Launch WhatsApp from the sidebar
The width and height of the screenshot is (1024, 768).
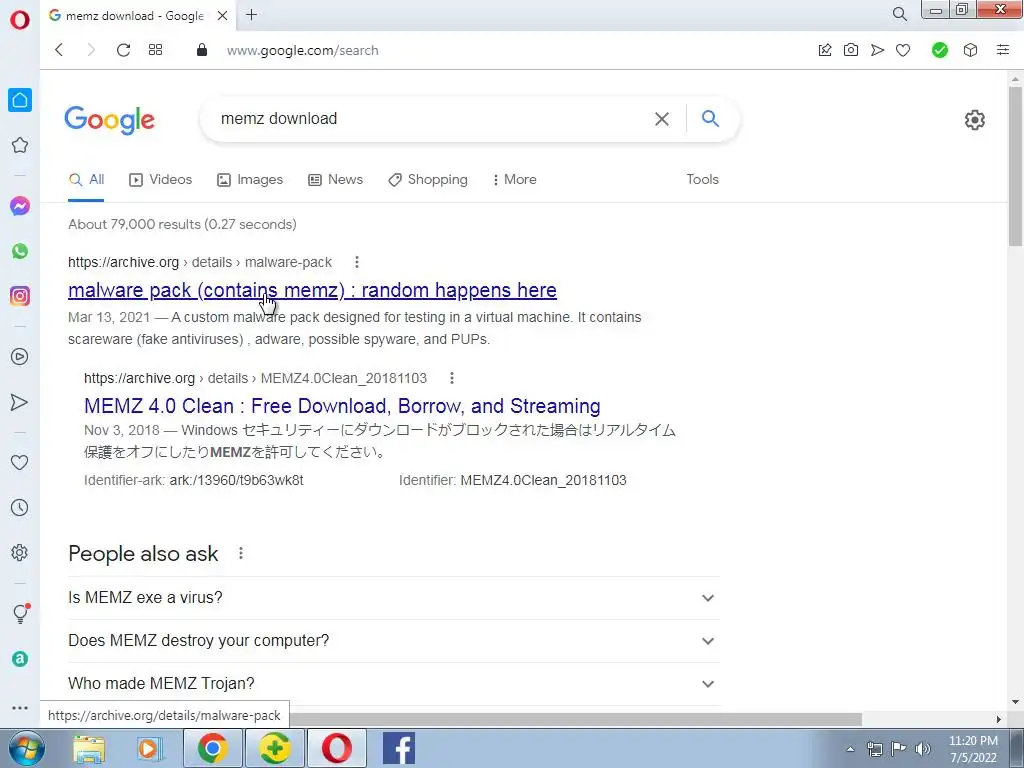20,251
